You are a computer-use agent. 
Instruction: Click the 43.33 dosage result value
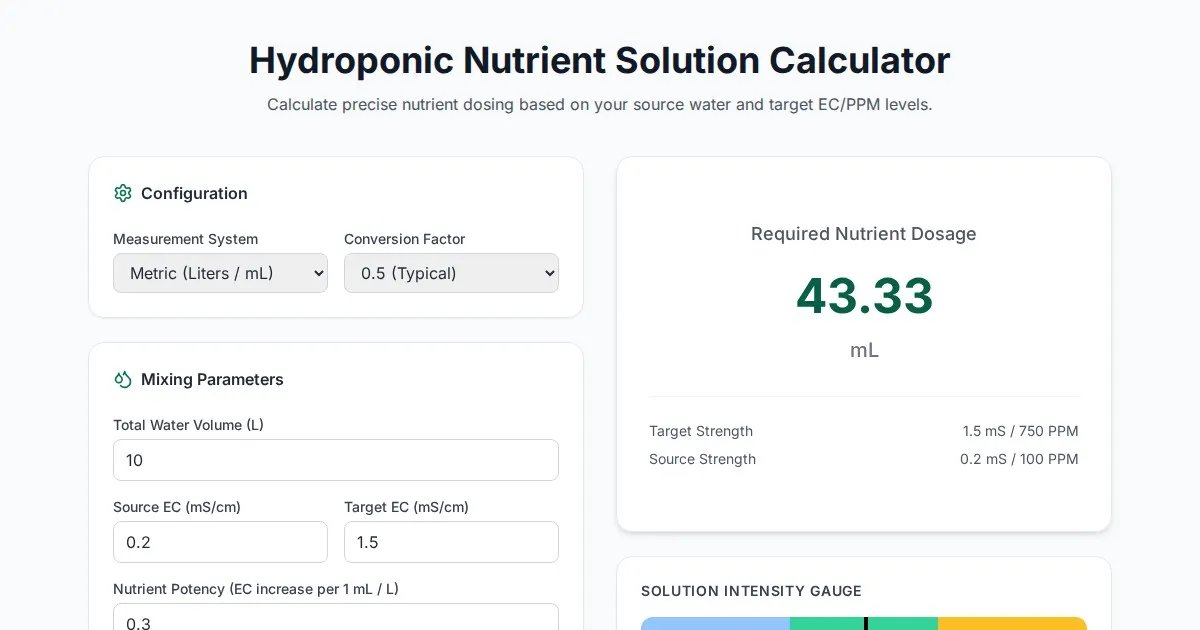[864, 296]
